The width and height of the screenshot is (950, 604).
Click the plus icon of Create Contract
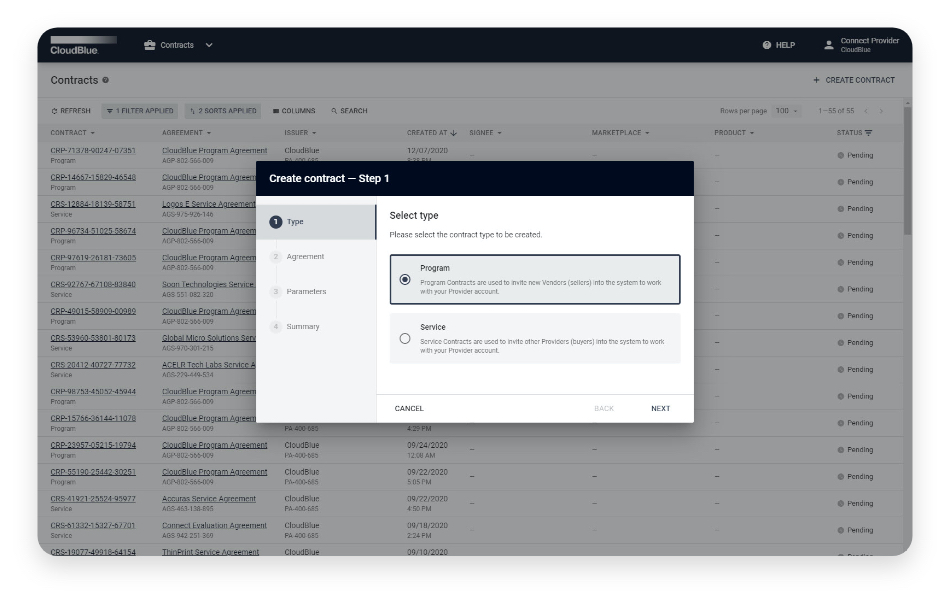pos(816,80)
